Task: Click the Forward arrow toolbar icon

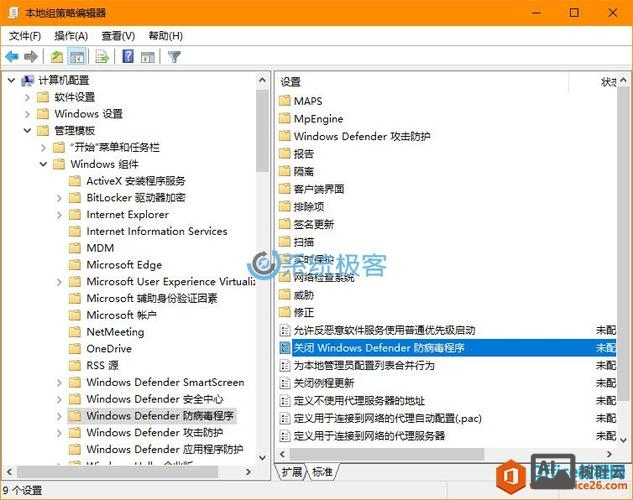Action: (31, 57)
